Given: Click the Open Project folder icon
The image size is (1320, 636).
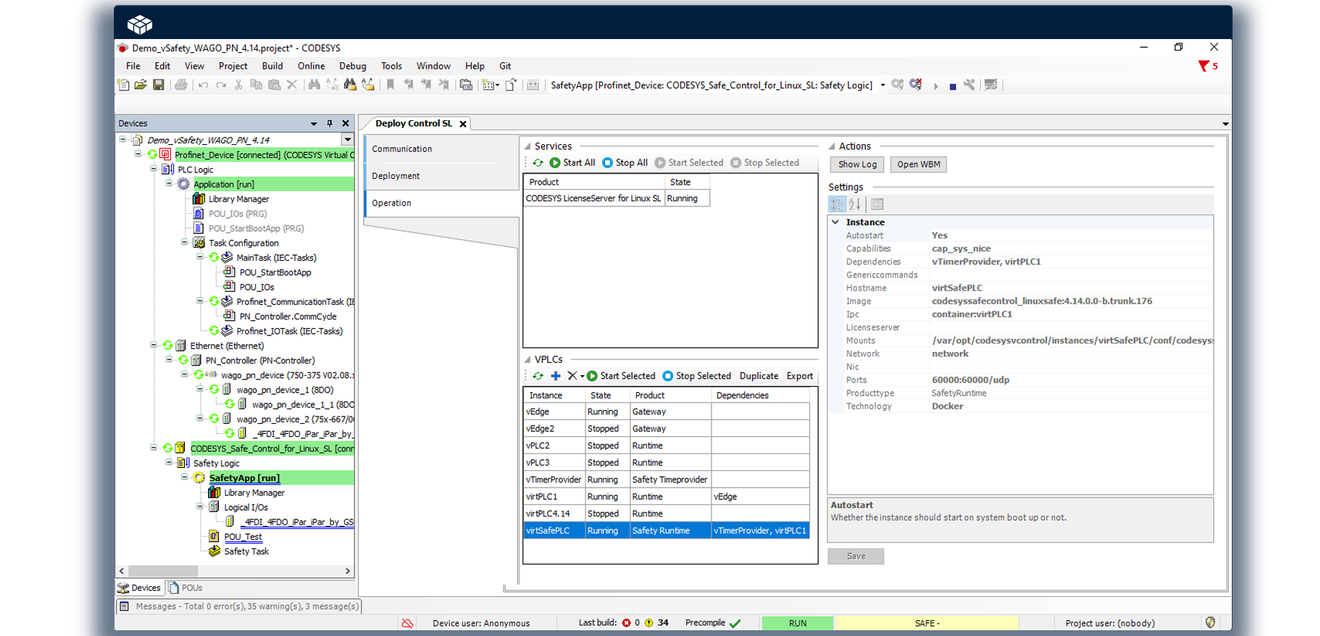Looking at the screenshot, I should point(141,85).
